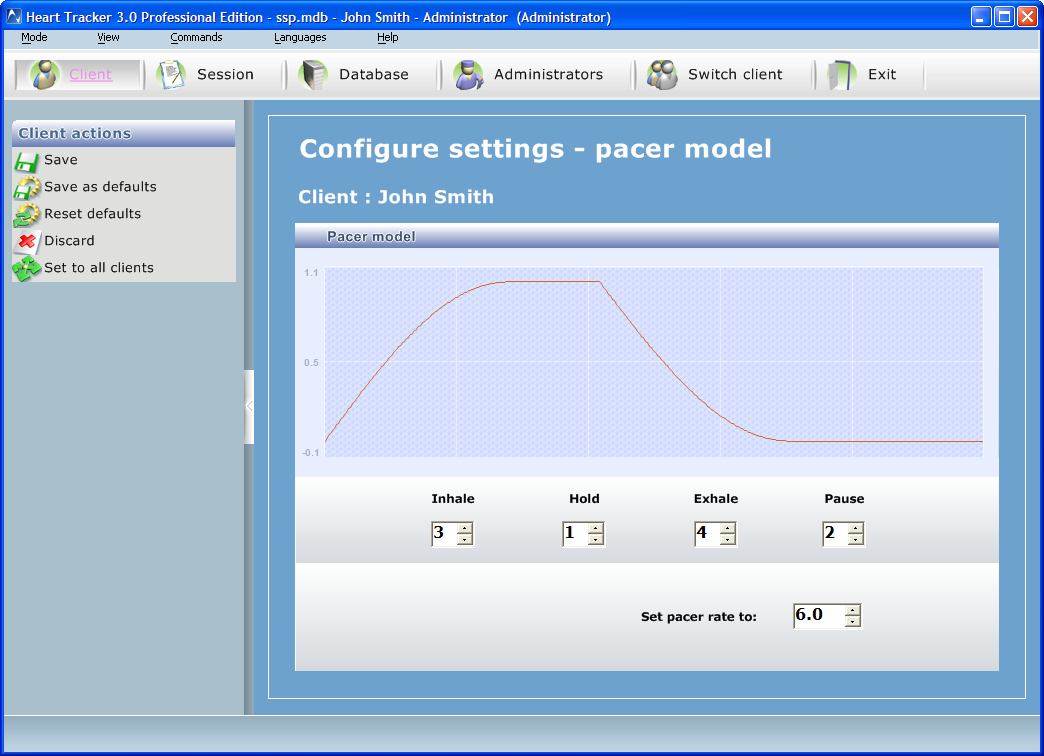Image resolution: width=1044 pixels, height=756 pixels.
Task: Click the Exit door icon
Action: [842, 75]
